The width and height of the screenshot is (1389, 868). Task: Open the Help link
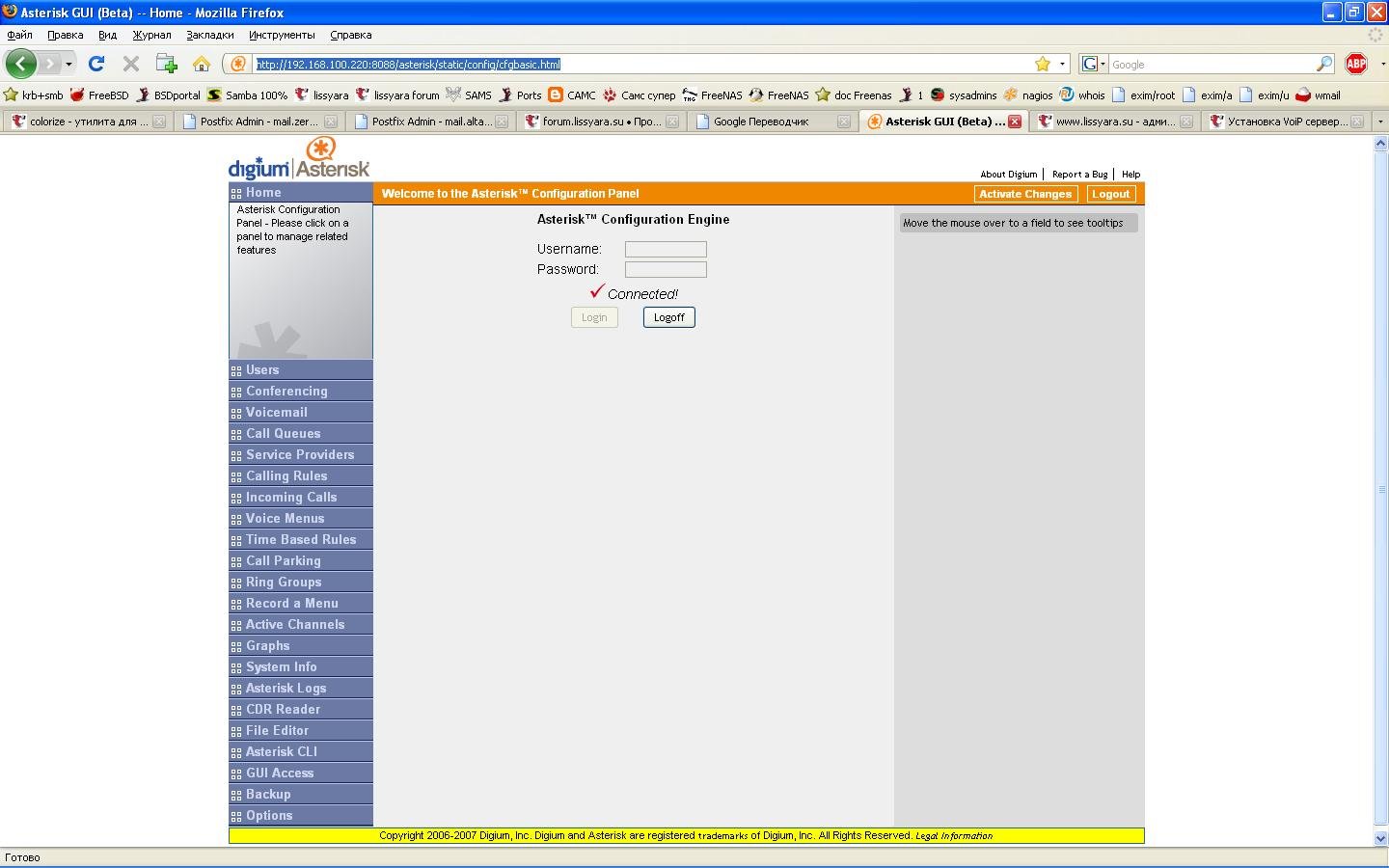(x=1131, y=175)
